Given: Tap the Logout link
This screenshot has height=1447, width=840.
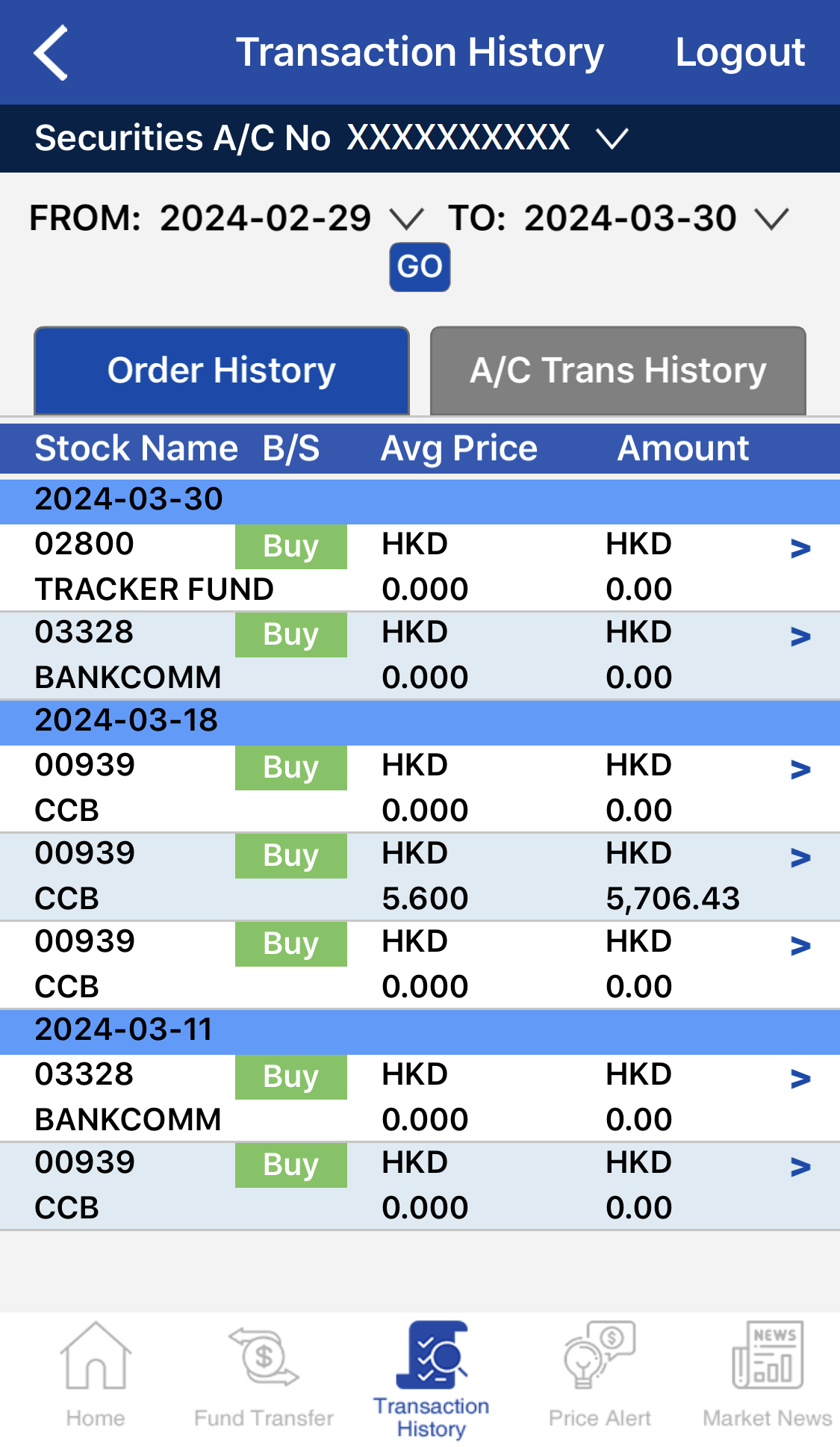Looking at the screenshot, I should pyautogui.click(x=739, y=52).
